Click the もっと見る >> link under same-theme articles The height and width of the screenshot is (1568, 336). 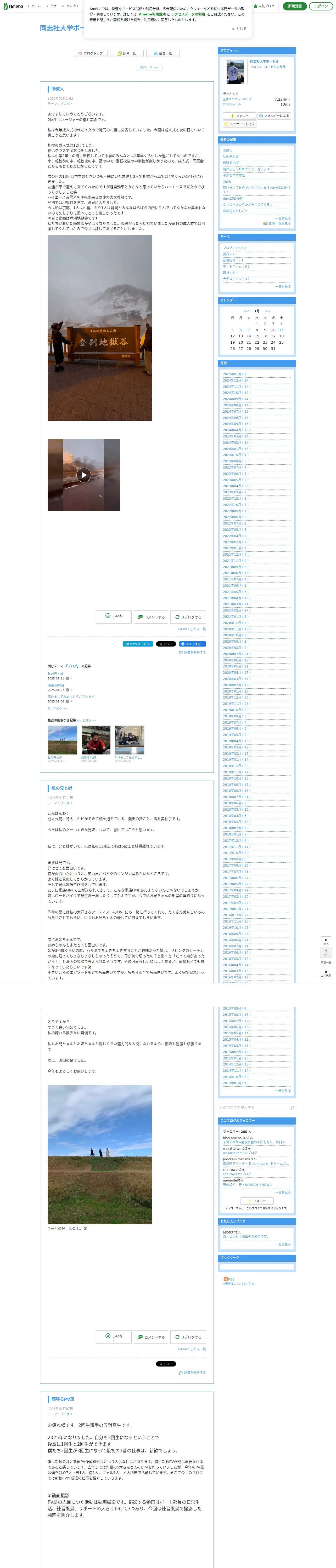pos(57,708)
